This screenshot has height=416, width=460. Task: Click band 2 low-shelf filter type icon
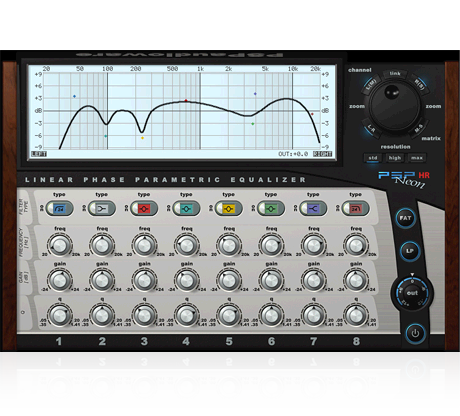point(102,209)
